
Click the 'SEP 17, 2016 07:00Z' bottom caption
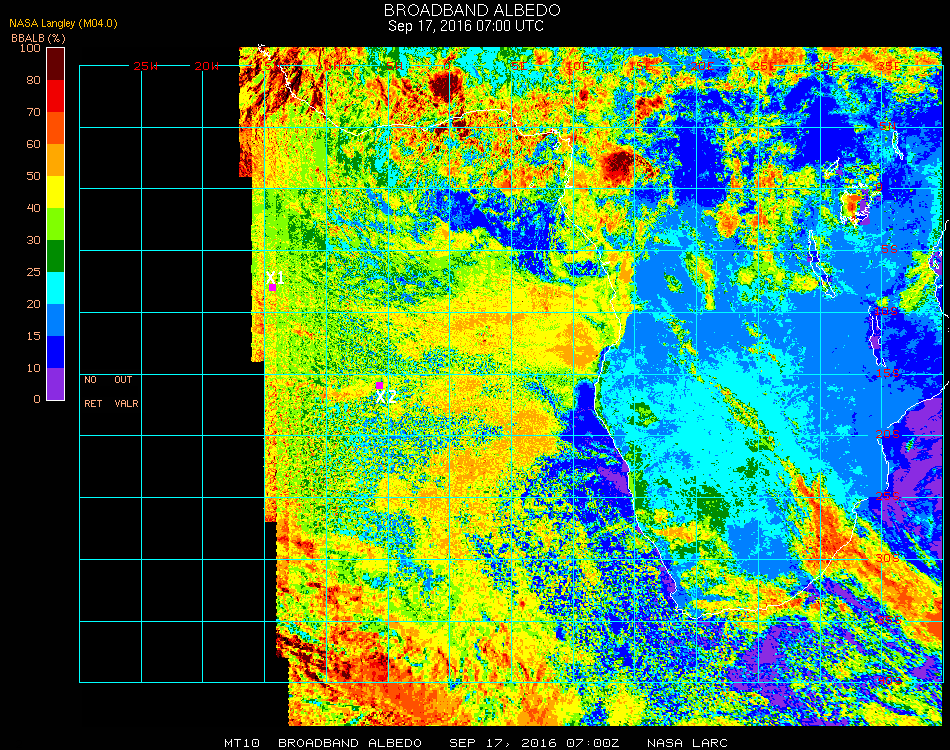click(x=534, y=743)
